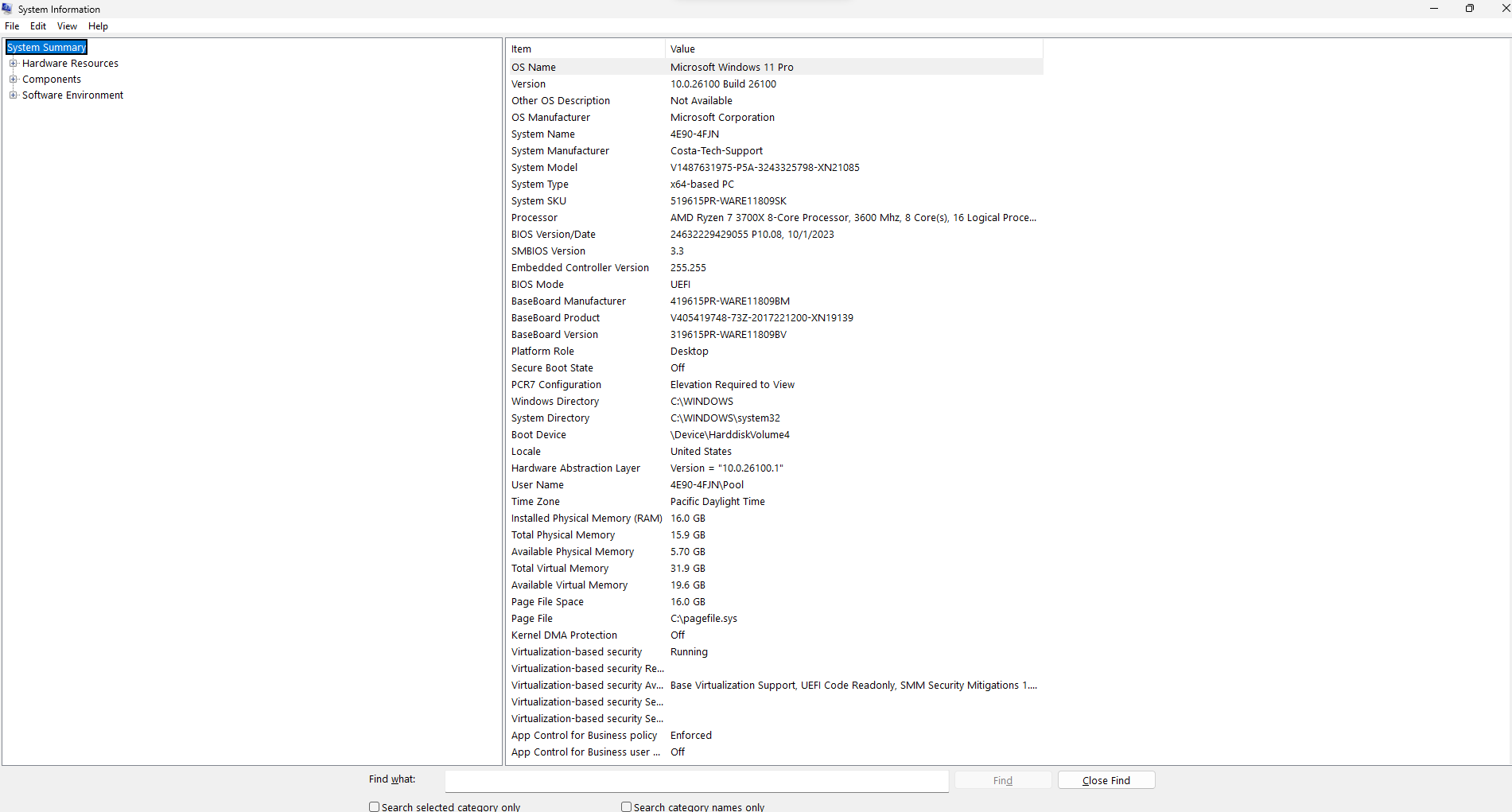Minimize the System Information window

point(1434,9)
